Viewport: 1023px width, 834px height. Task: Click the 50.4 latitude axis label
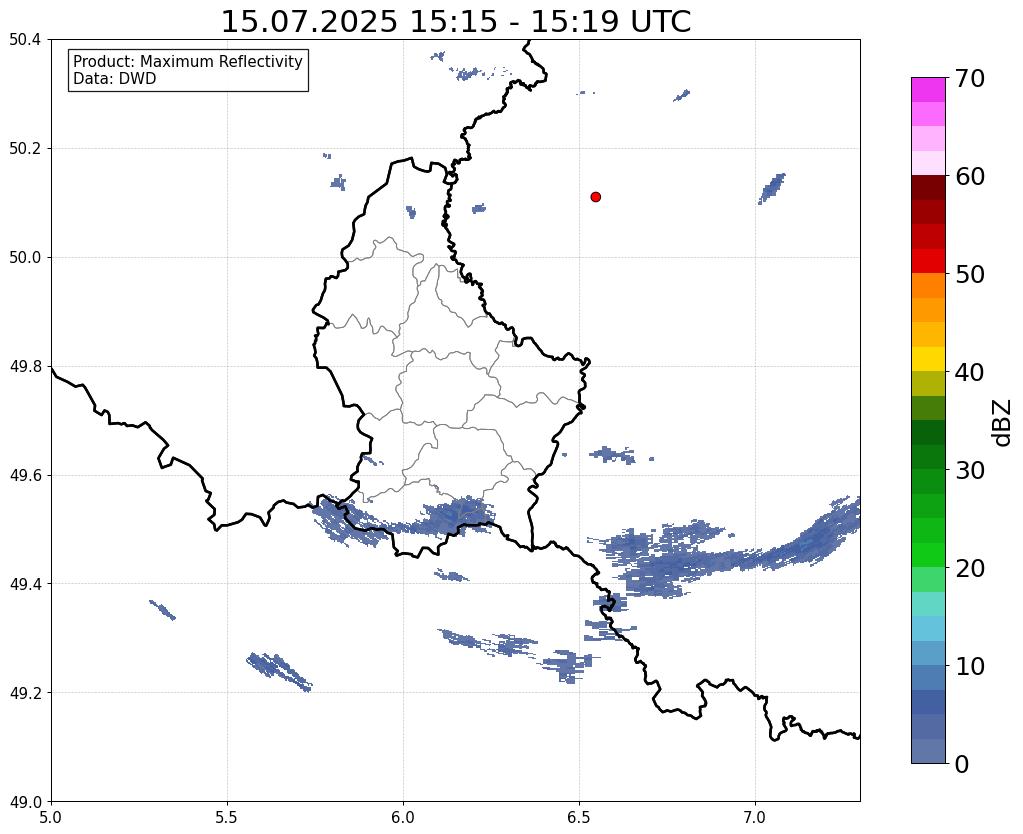click(25, 40)
